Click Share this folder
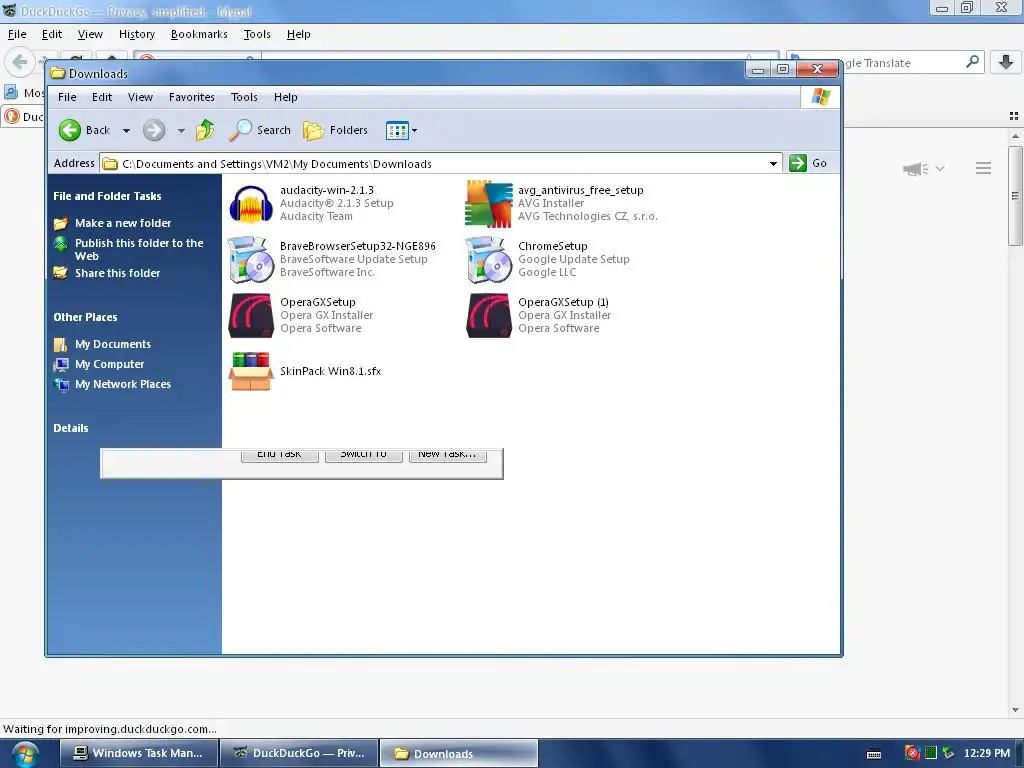1024x768 pixels. [118, 273]
